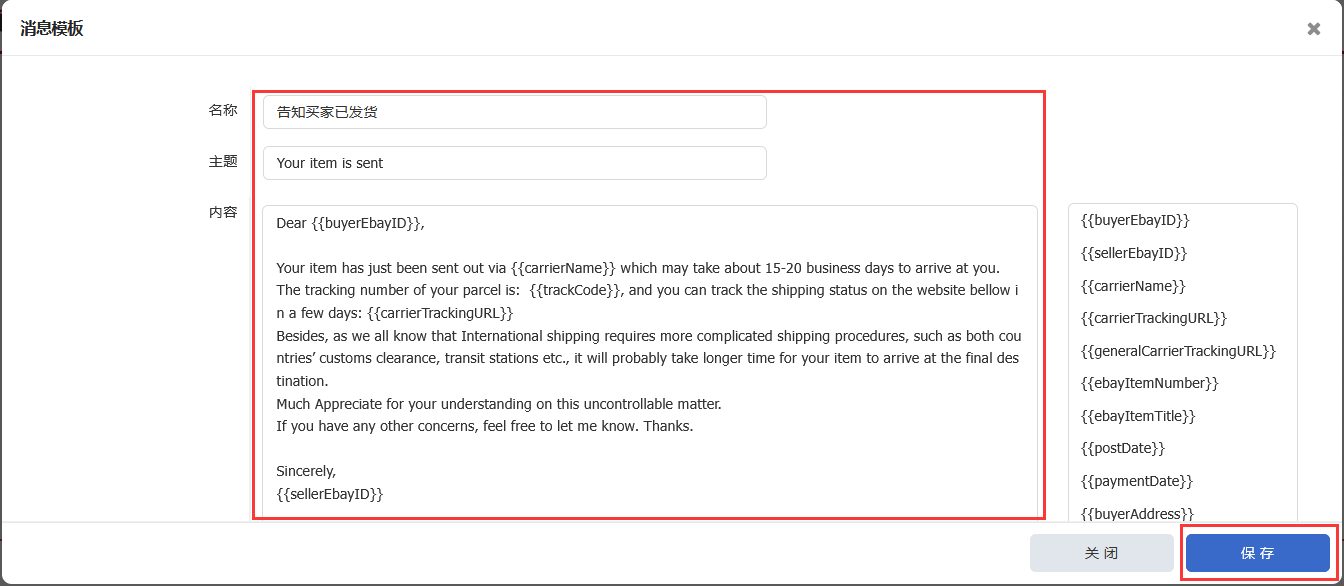Click the 名称 field containing 告知买家已发货
1344x586 pixels.
click(514, 112)
